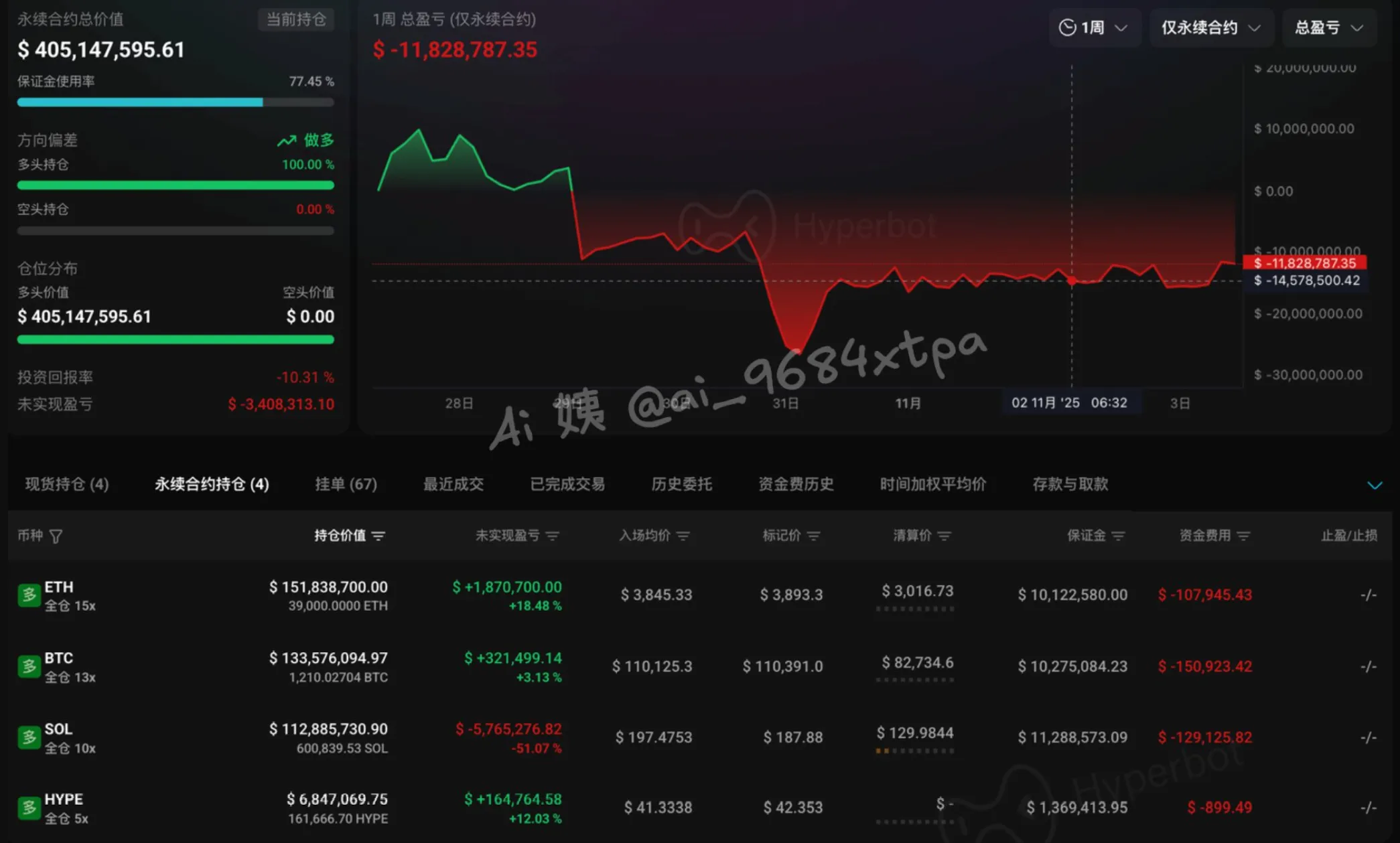
Task: Sort by position value icon
Action: click(x=378, y=536)
